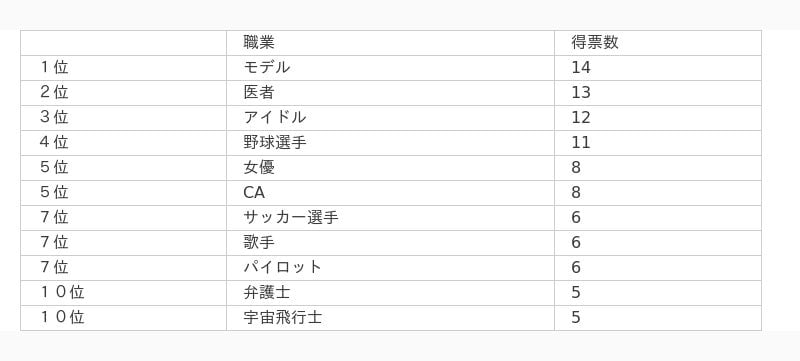Image resolution: width=800 pixels, height=361 pixels.
Task: Click the アイドル occupation cell
Action: pyautogui.click(x=390, y=118)
